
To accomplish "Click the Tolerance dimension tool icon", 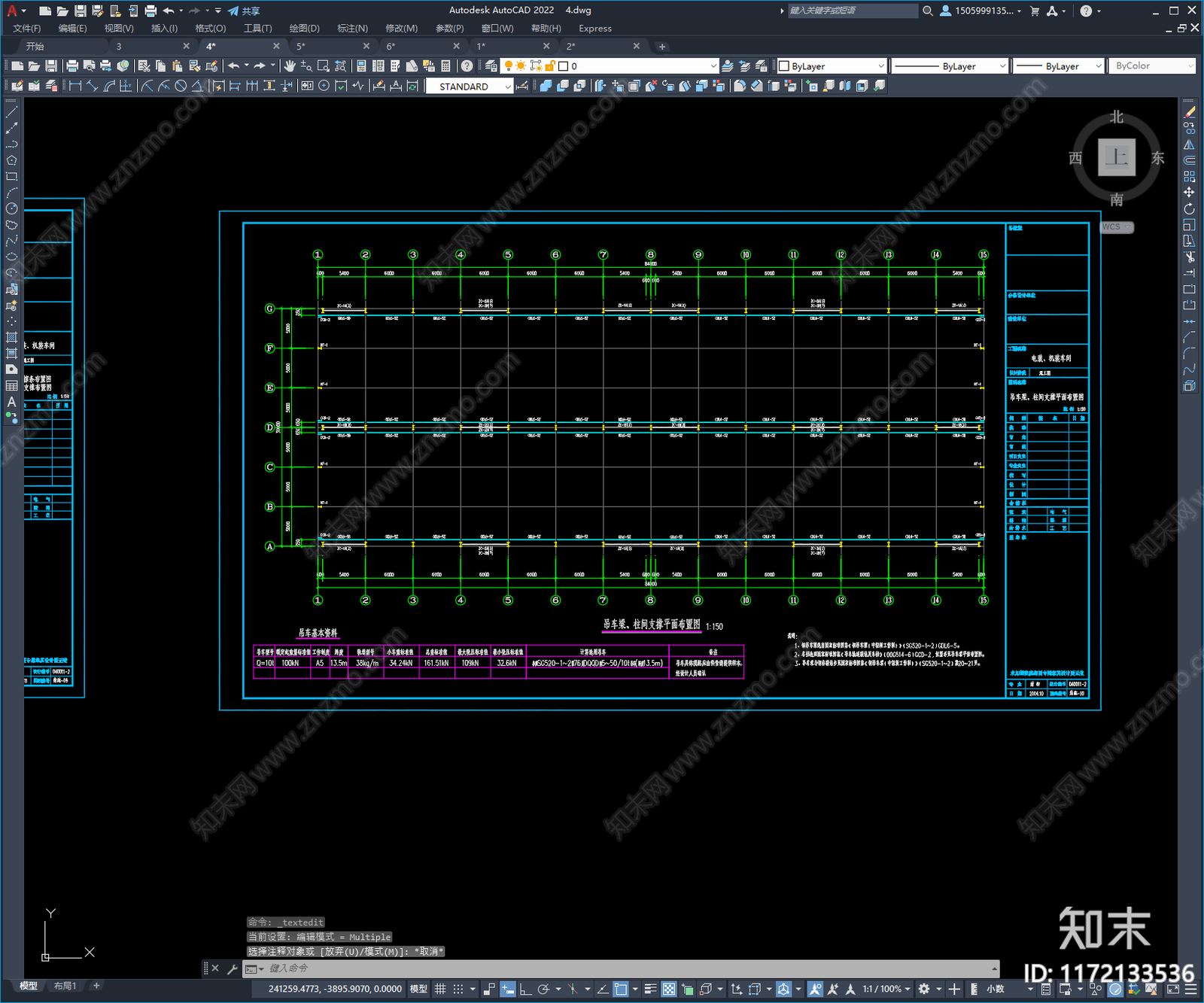I will (307, 86).
